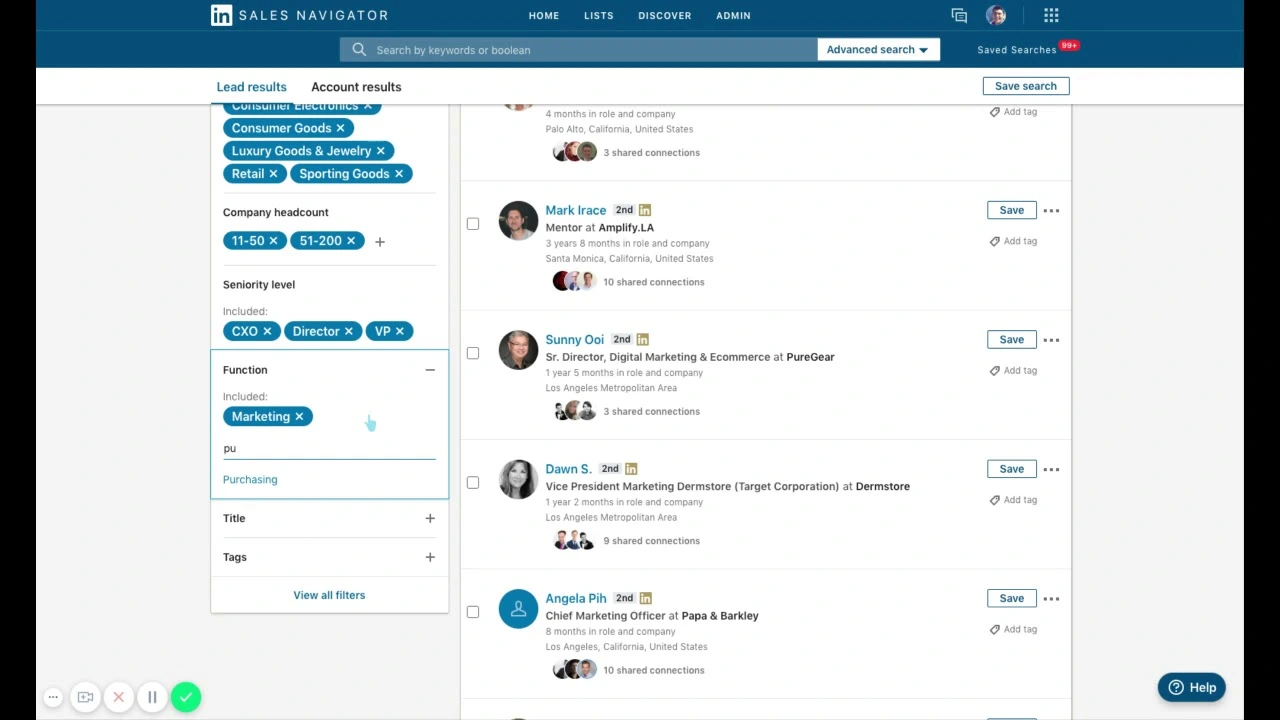Viewport: 1280px width, 720px height.
Task: Click the keyword search field
Action: coord(580,49)
